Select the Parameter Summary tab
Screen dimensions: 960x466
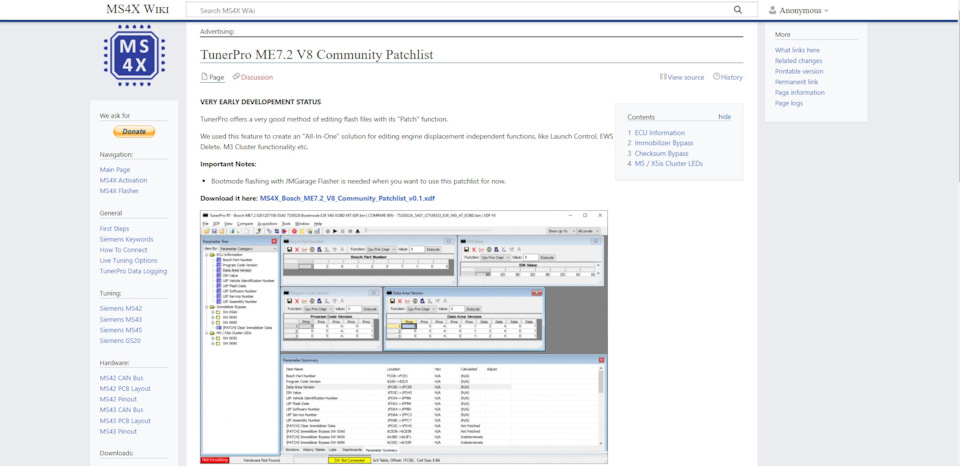[x=381, y=449]
